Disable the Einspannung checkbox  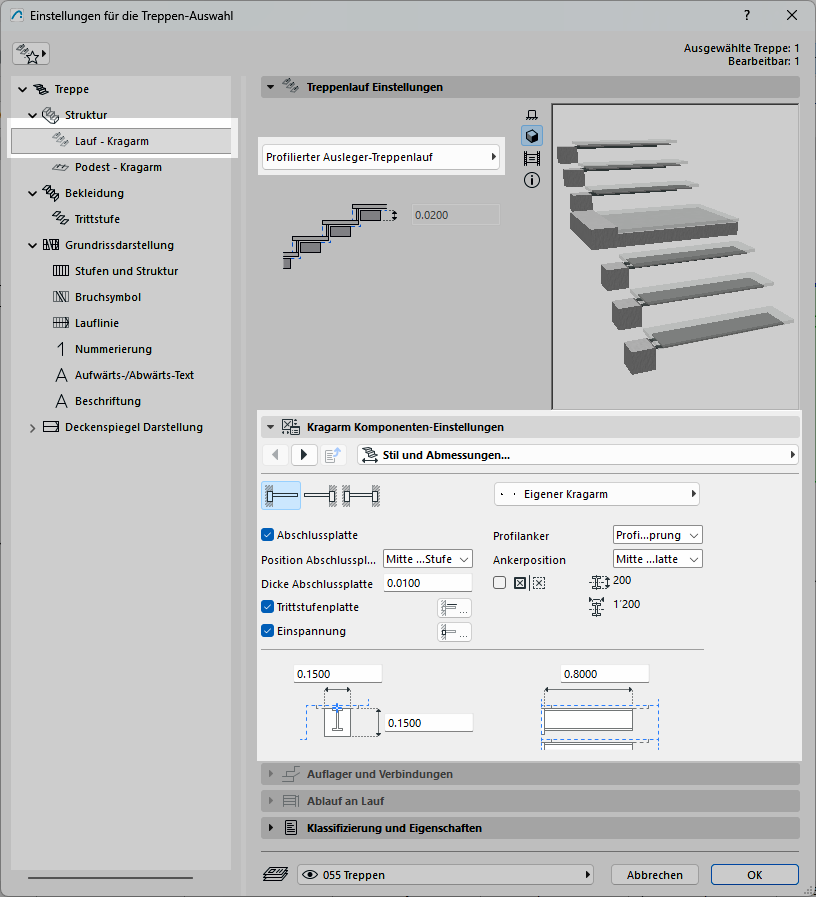tap(267, 631)
